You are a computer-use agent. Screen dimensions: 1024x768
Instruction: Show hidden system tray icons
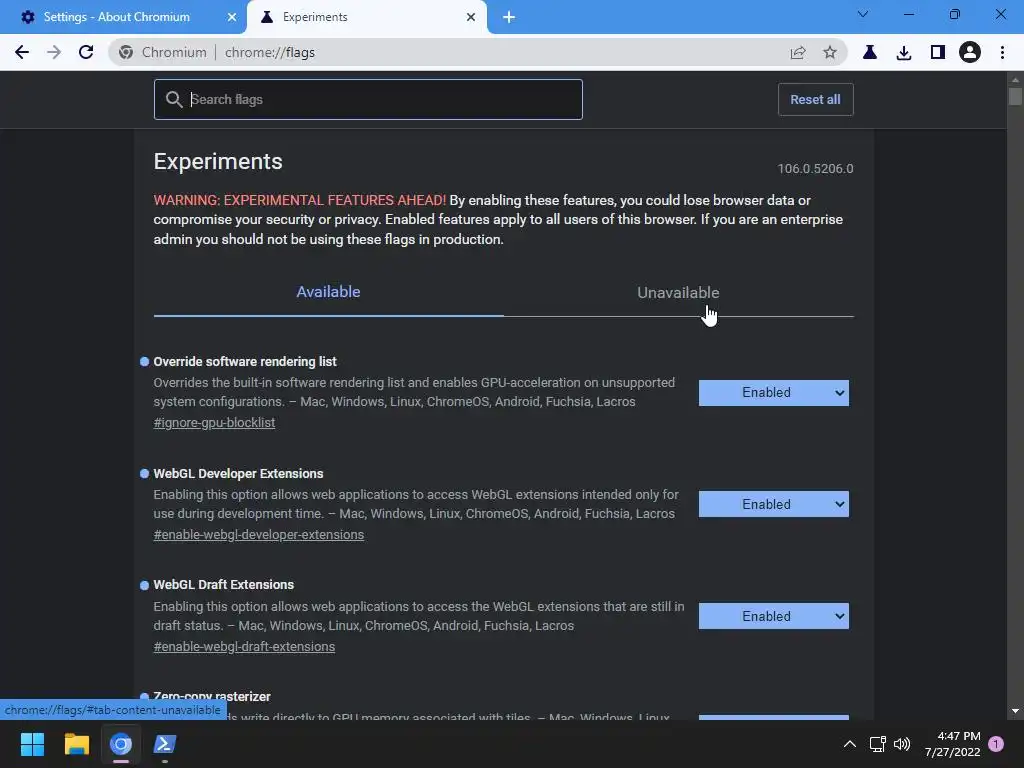pos(850,744)
